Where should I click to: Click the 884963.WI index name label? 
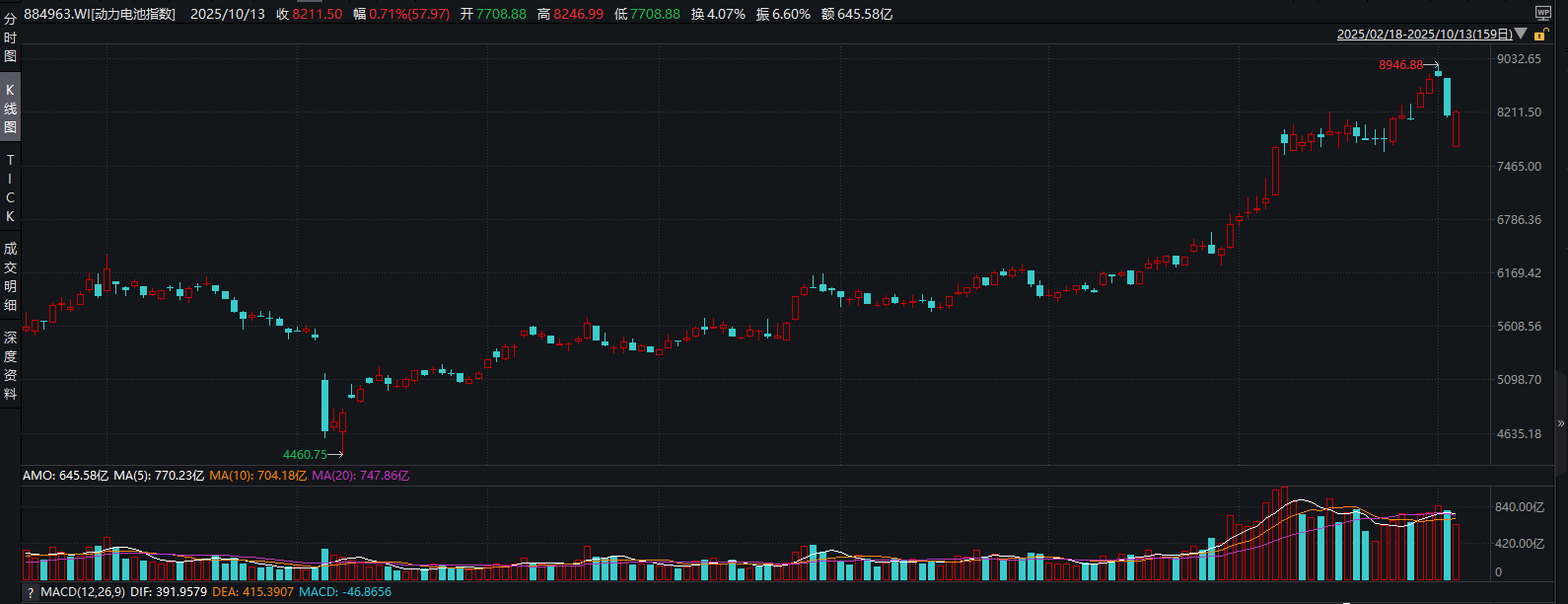100,14
